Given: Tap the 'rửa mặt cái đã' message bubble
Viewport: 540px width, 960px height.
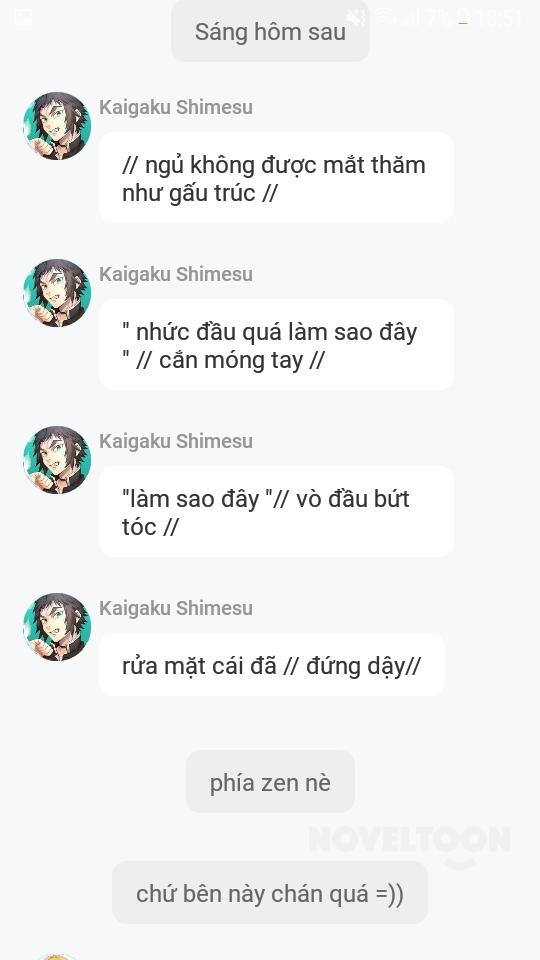Looking at the screenshot, I should [x=272, y=665].
